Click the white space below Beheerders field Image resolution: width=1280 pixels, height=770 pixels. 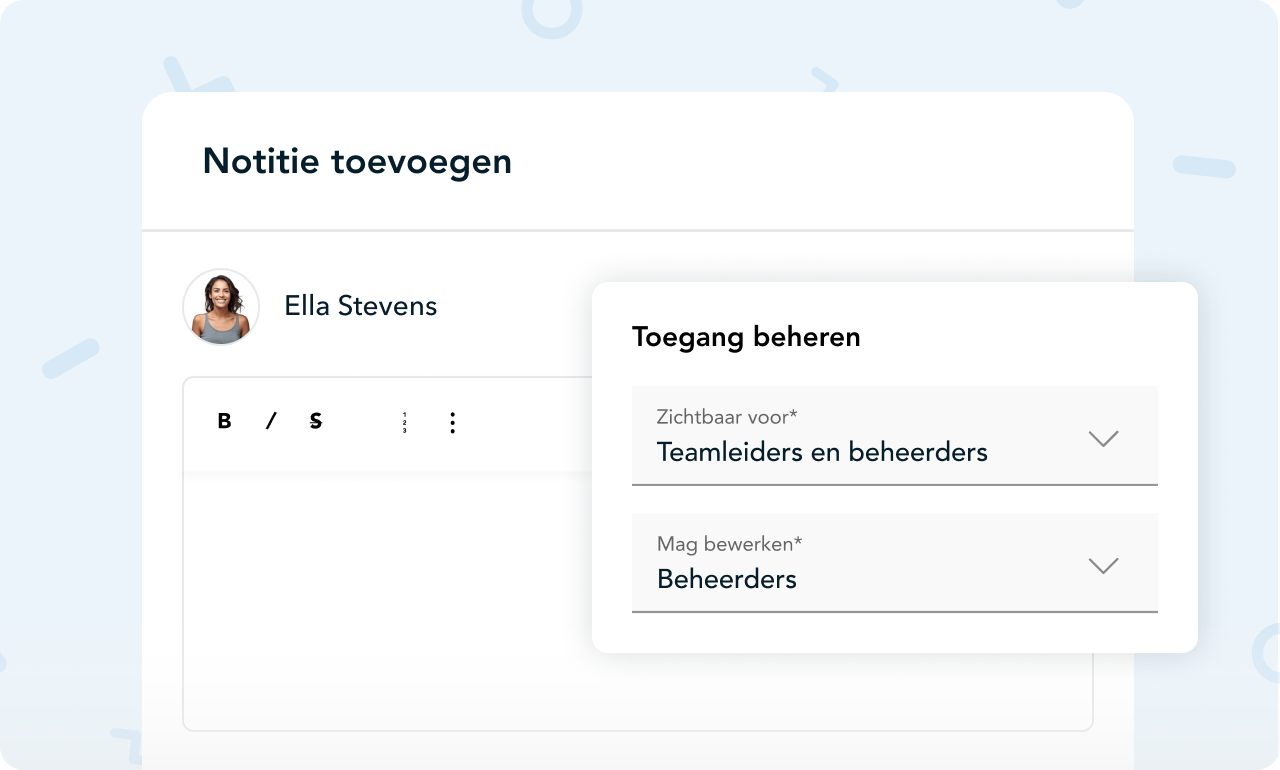pos(895,632)
